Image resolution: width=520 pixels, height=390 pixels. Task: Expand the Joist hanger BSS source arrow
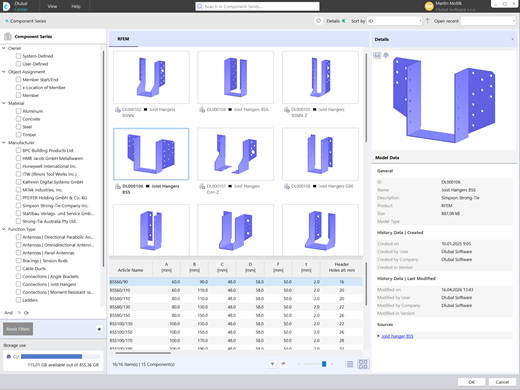(378, 336)
